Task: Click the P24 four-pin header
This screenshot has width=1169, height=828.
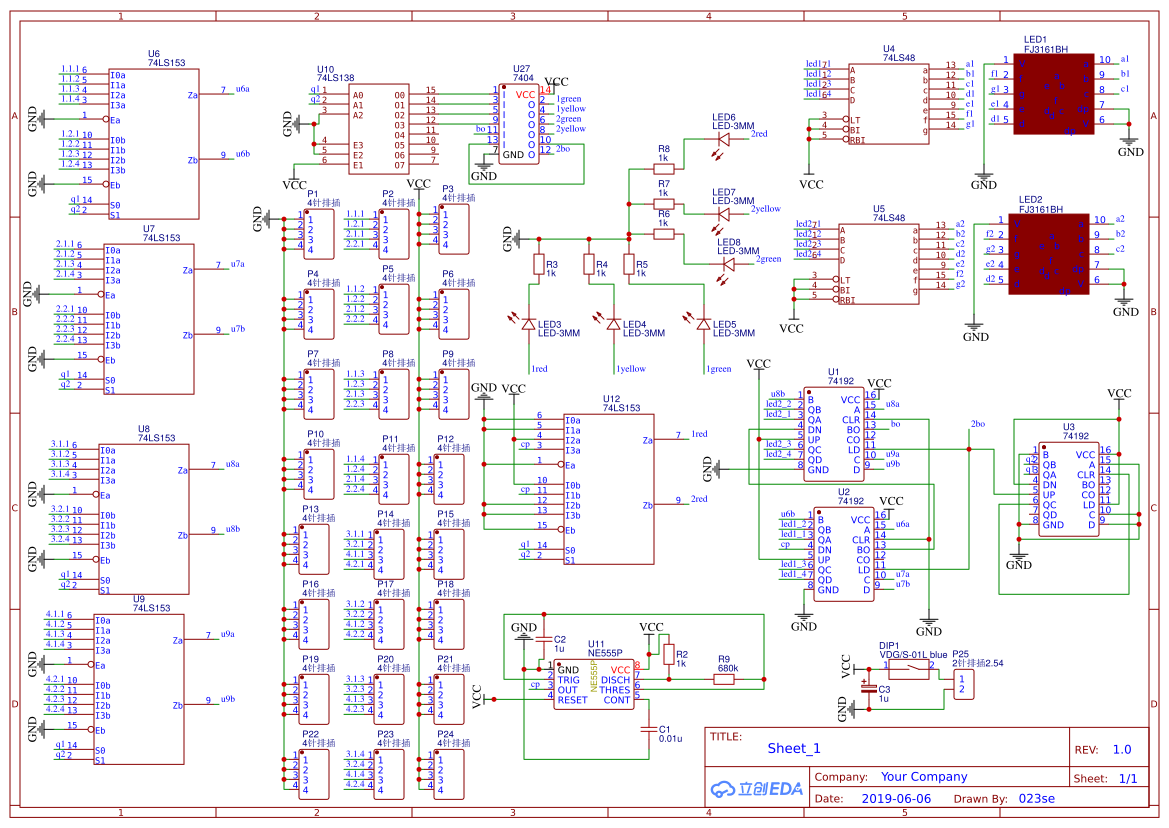Action: click(x=448, y=774)
